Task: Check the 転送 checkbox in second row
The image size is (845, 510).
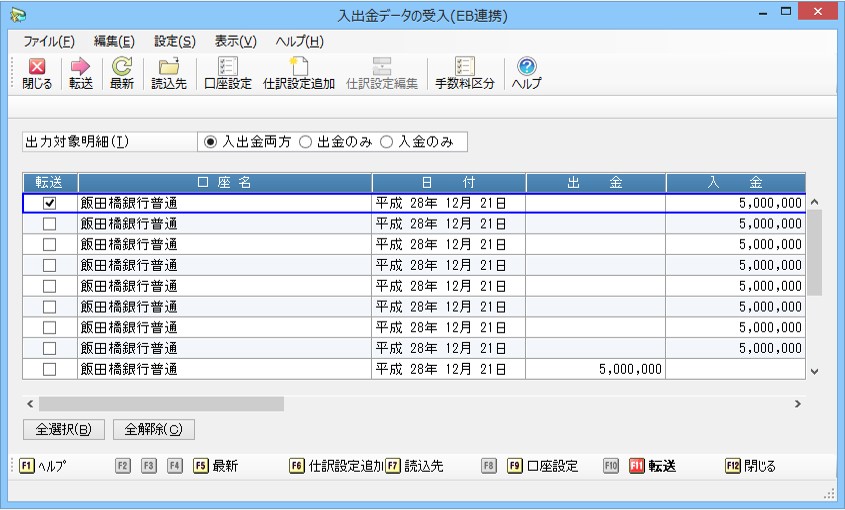Action: pyautogui.click(x=50, y=223)
